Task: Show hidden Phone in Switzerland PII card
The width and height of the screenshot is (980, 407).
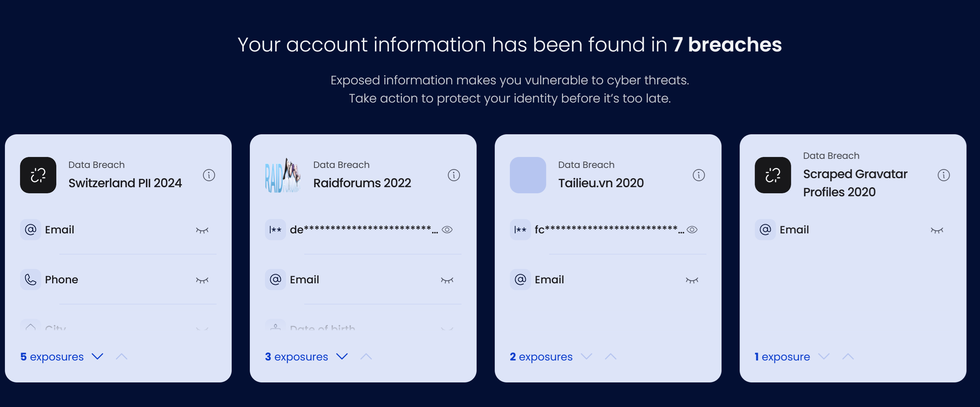Action: 202,280
